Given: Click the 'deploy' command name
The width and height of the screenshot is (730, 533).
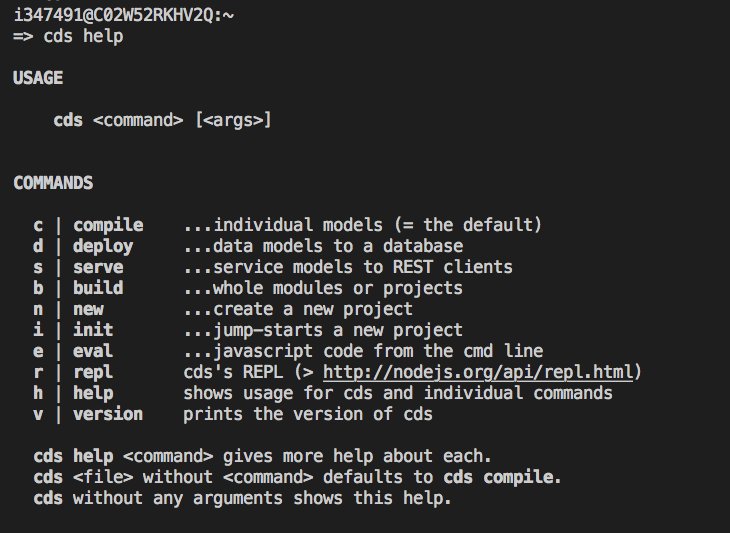Looking at the screenshot, I should pos(103,247).
